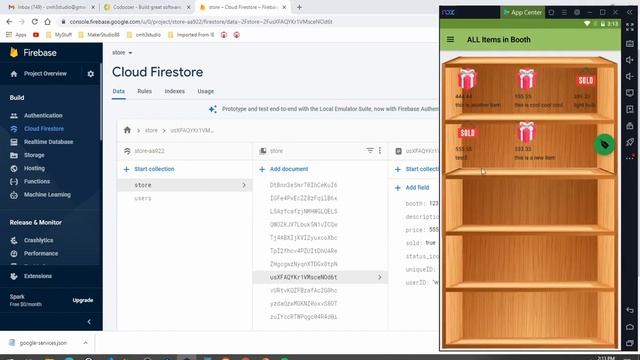Select the users collection
640x360 pixels.
tap(143, 198)
